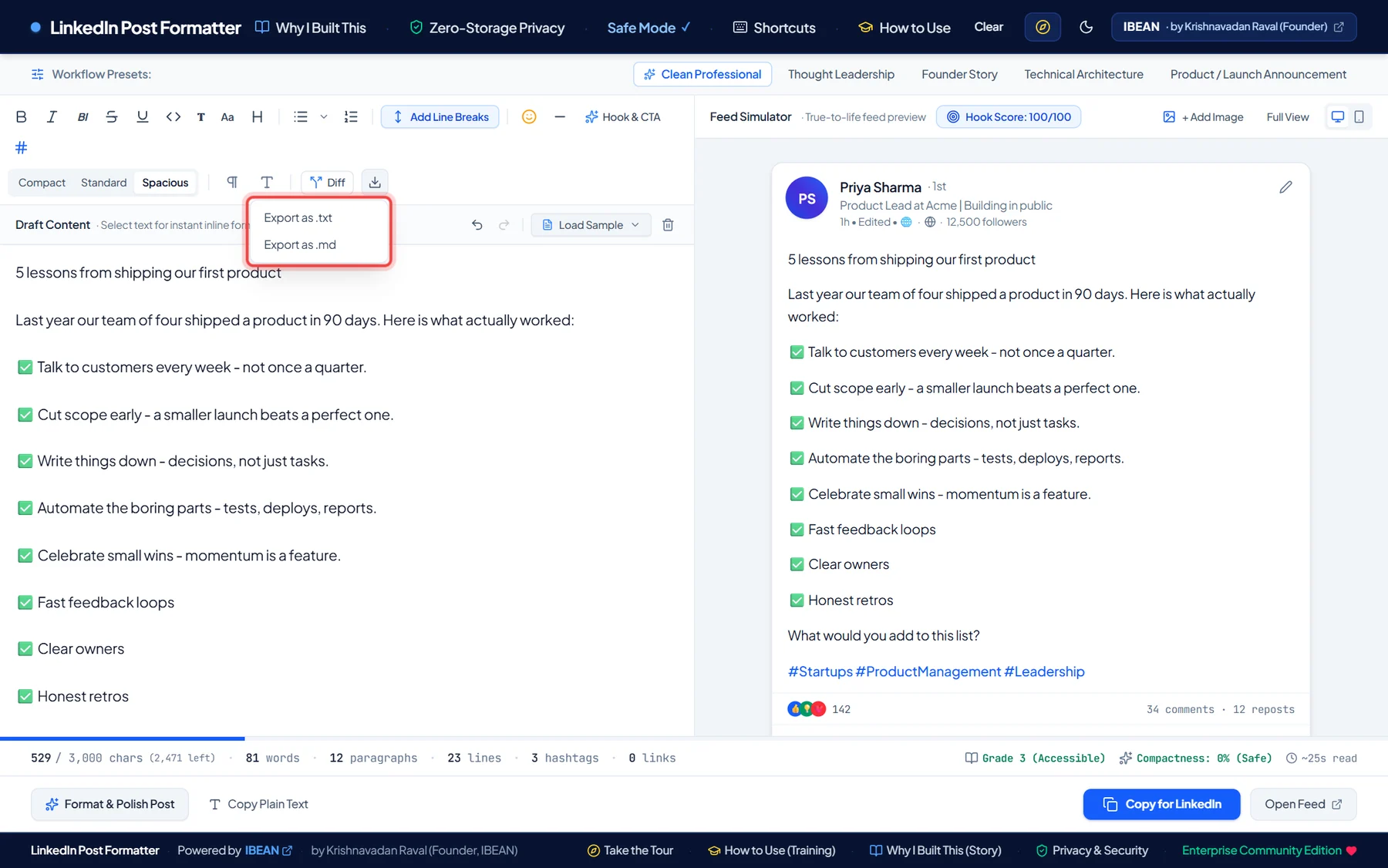1388x868 pixels.
Task: Toggle dark mode moon icon
Action: (1086, 27)
